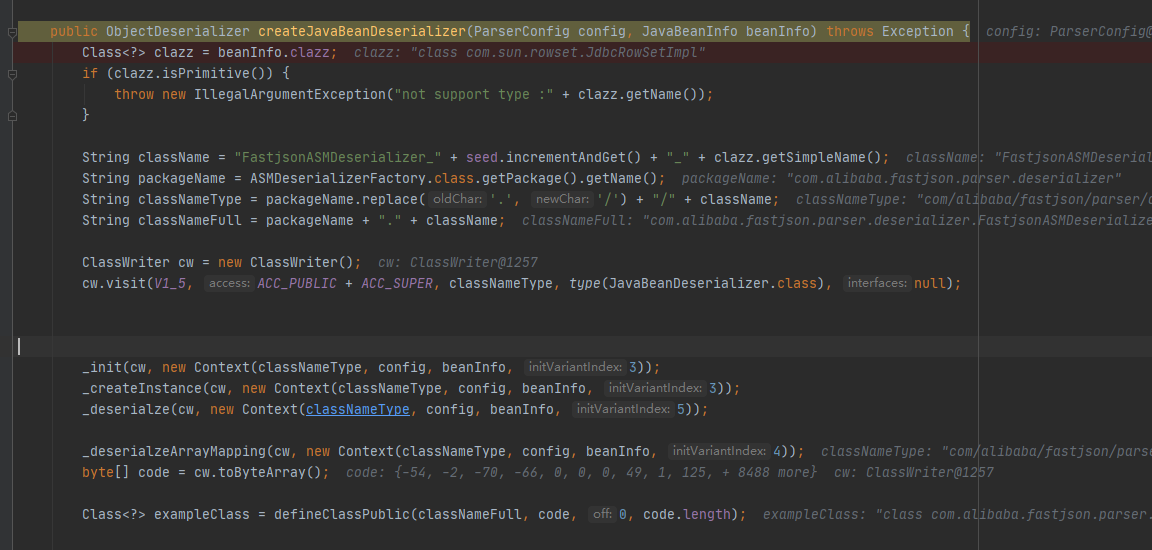
Task: Click the inline config: ParserConfig@ debug value
Action: point(1069,32)
